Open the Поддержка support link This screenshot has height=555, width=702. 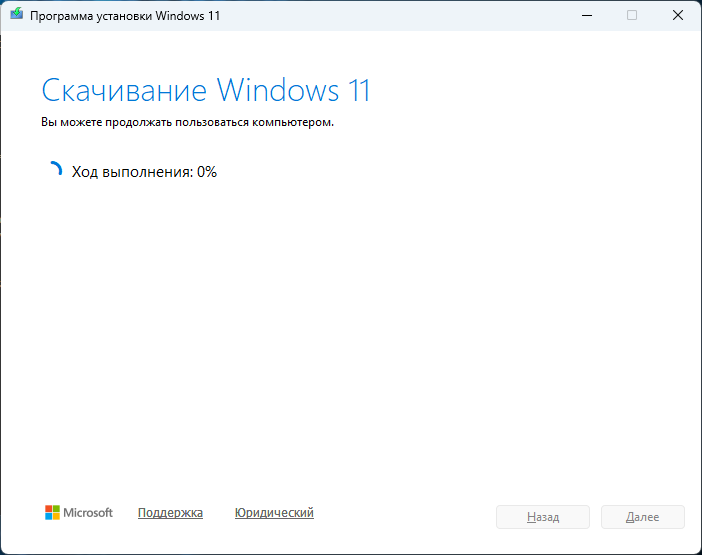(170, 512)
